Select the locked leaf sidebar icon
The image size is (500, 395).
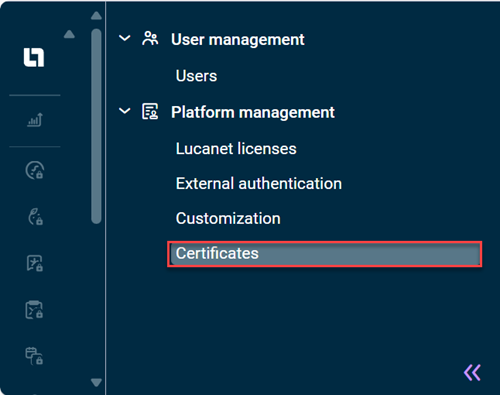click(x=35, y=217)
